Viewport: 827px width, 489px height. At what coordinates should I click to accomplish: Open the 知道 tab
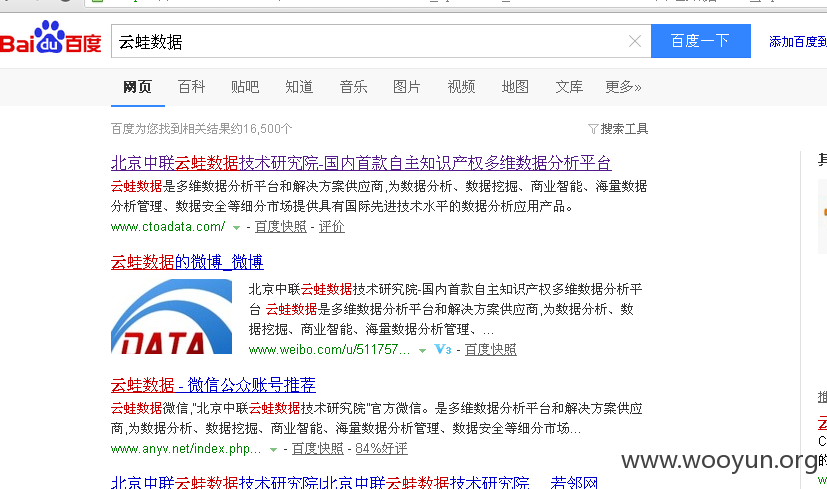pyautogui.click(x=299, y=87)
